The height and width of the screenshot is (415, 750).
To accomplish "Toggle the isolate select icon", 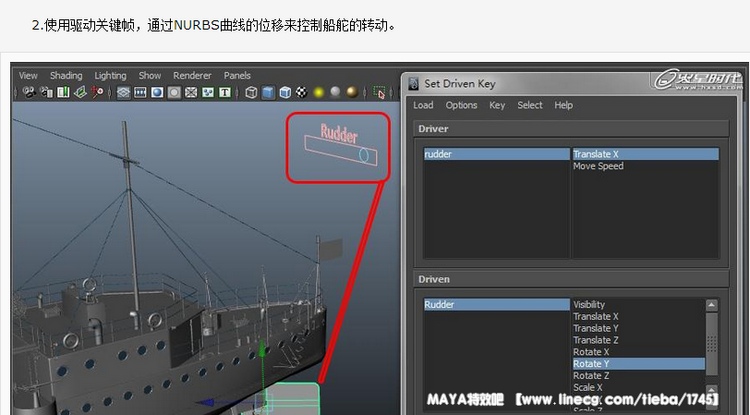I will (x=380, y=93).
